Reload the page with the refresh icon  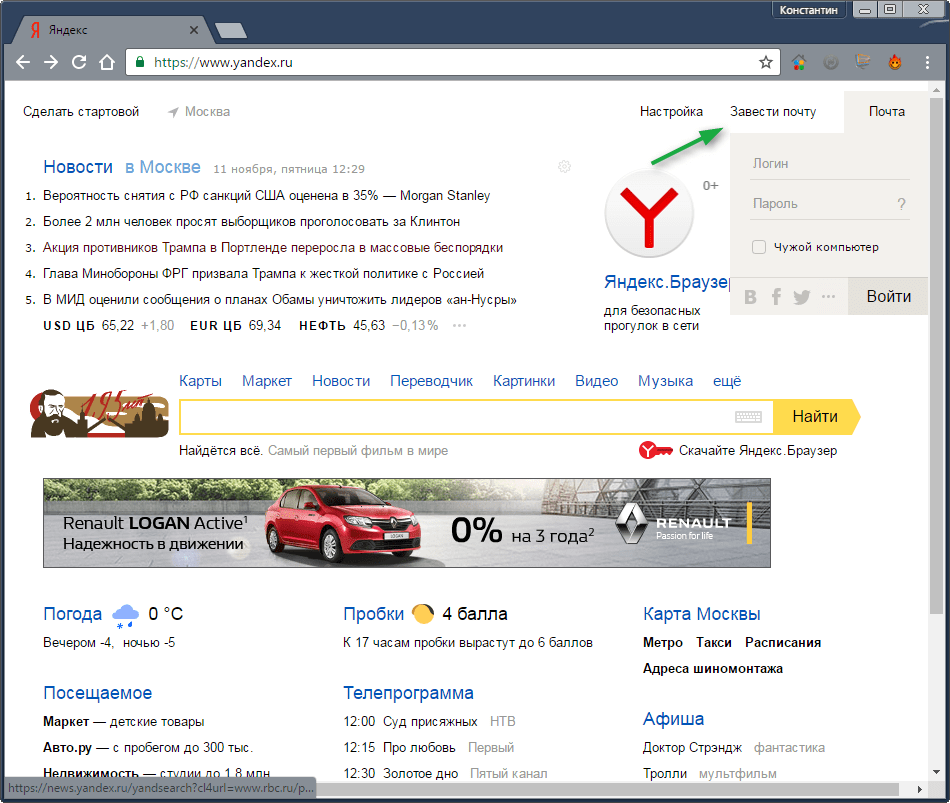(79, 62)
